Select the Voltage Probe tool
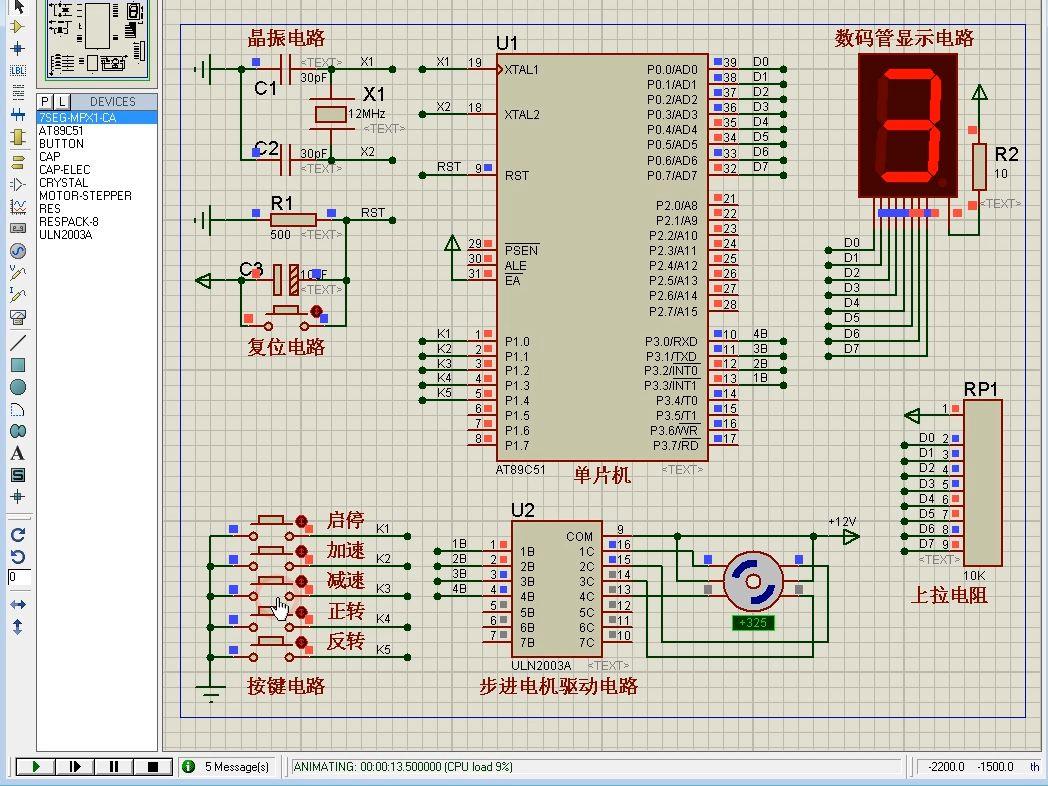 pyautogui.click(x=18, y=273)
